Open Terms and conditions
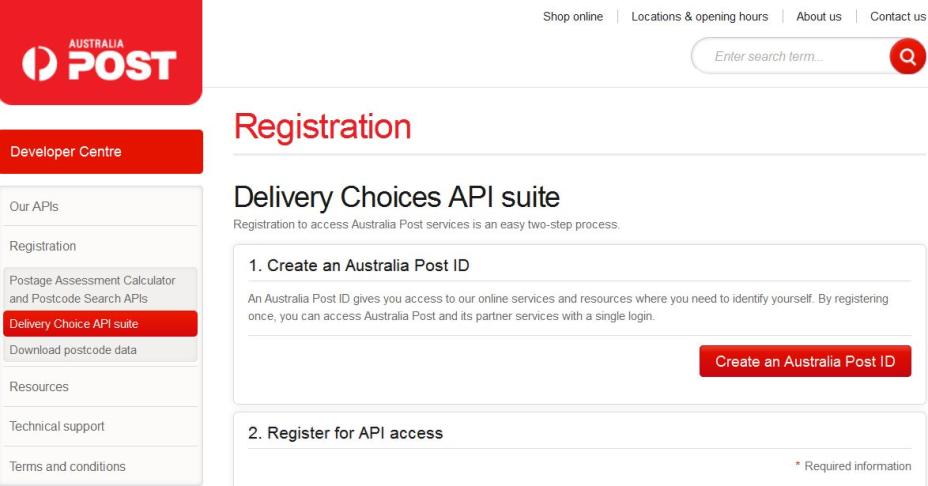 102,466
